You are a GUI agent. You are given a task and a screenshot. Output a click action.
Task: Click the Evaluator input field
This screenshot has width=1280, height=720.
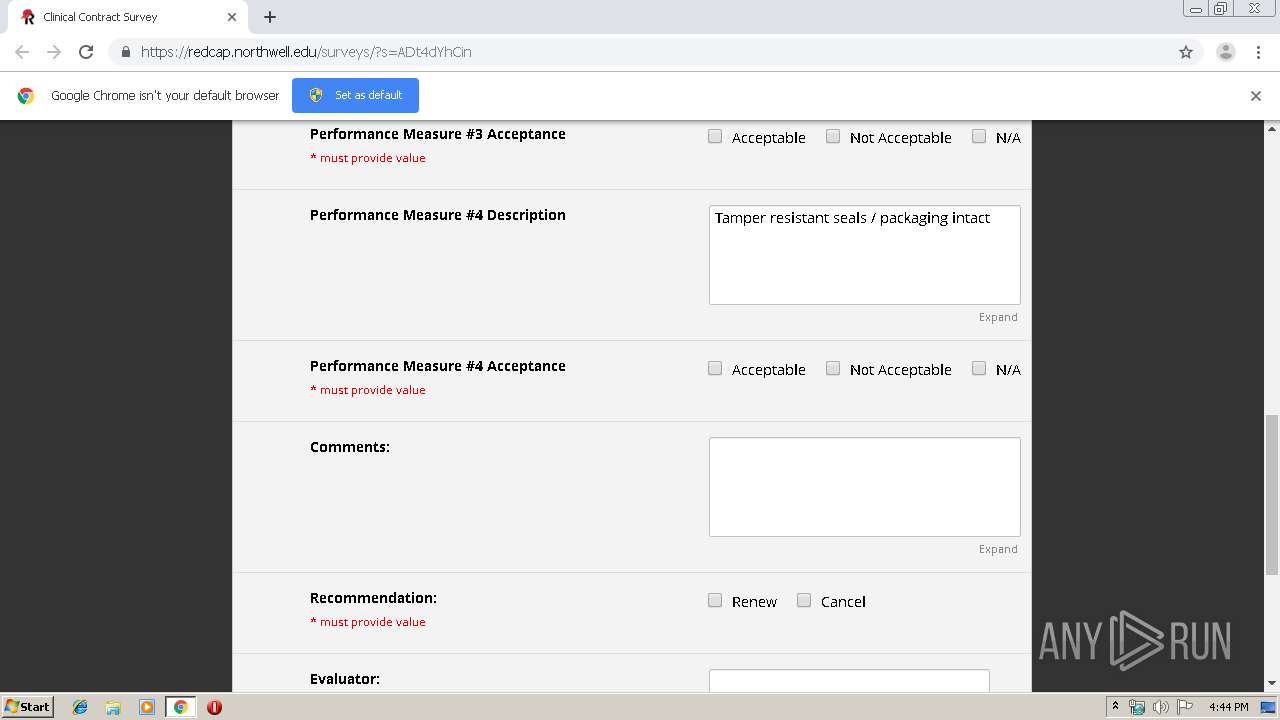coord(849,681)
